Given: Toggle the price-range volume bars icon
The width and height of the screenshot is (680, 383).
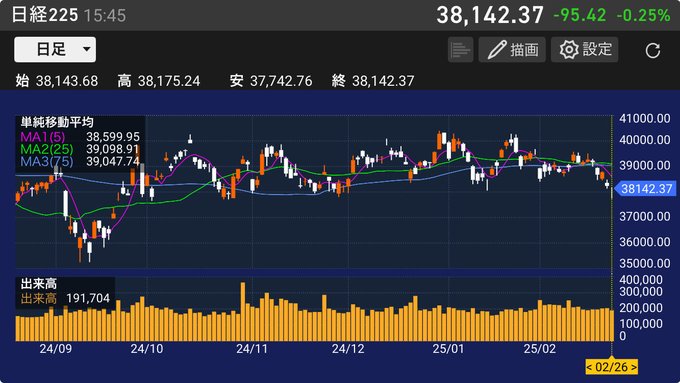Looking at the screenshot, I should pyautogui.click(x=460, y=50).
